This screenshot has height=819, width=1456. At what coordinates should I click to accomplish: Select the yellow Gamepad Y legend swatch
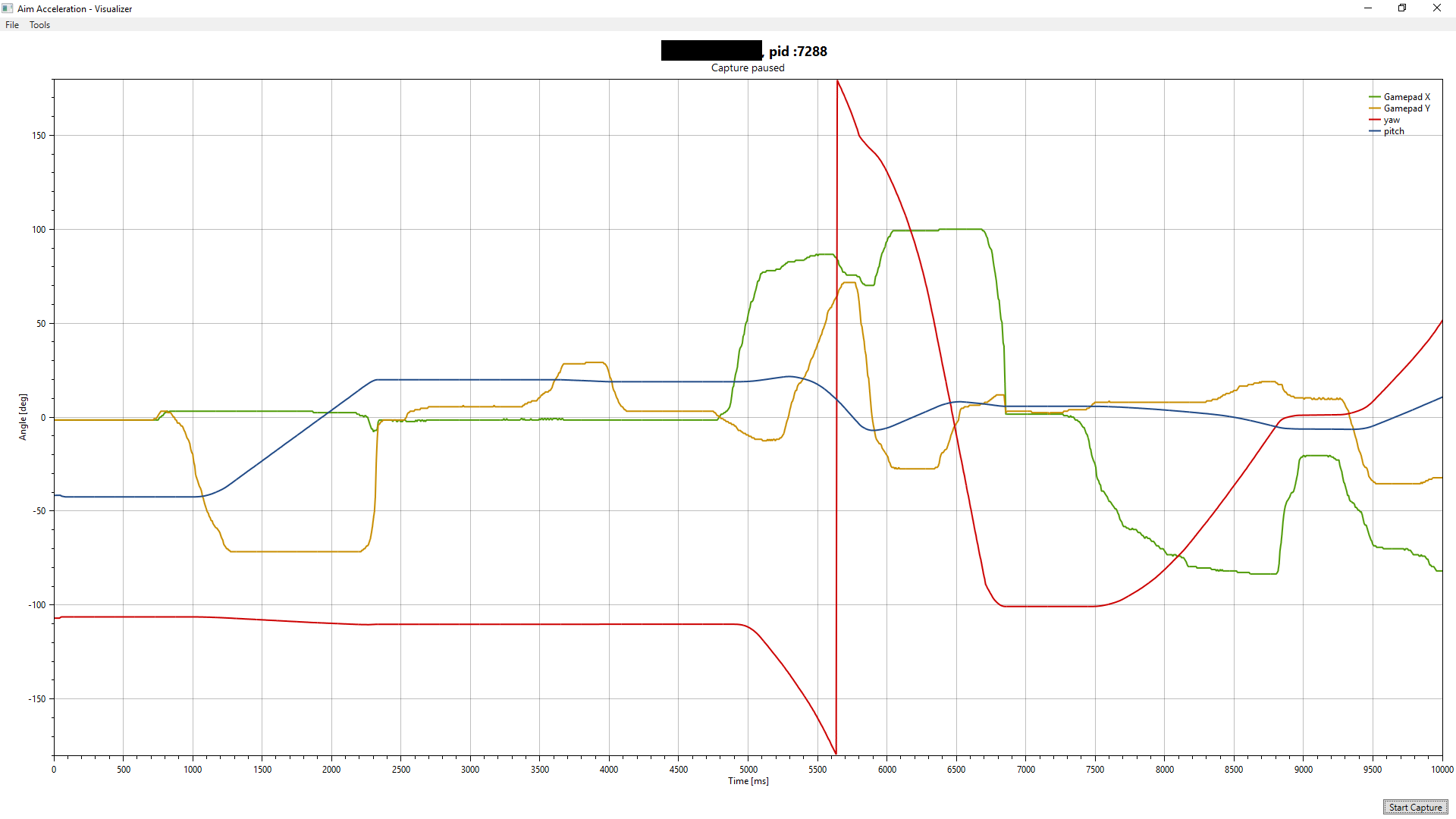pyautogui.click(x=1375, y=108)
